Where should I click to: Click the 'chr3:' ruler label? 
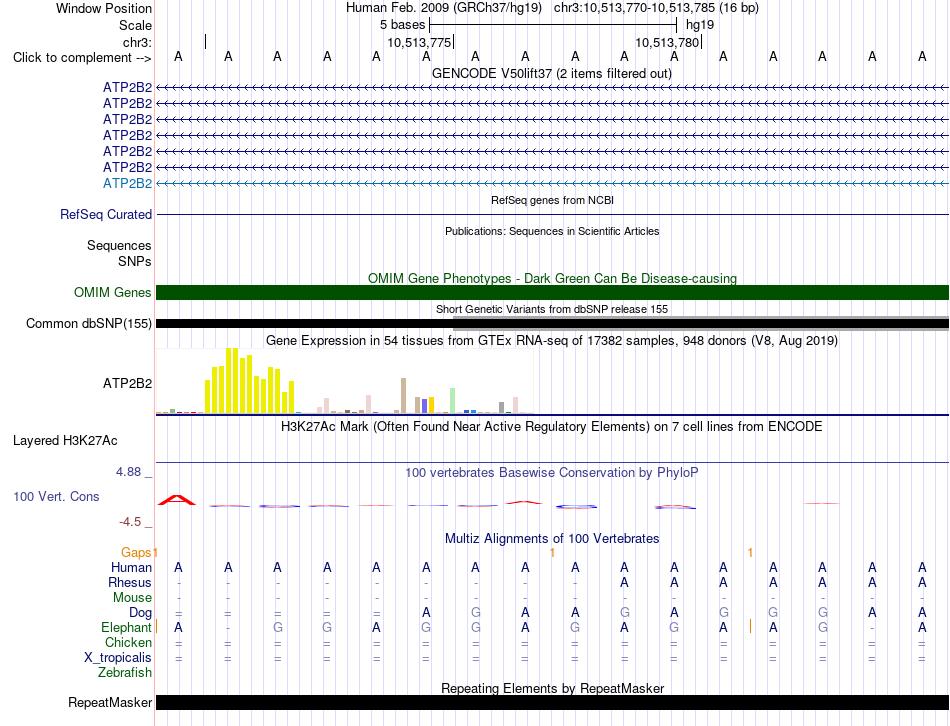click(x=137, y=42)
